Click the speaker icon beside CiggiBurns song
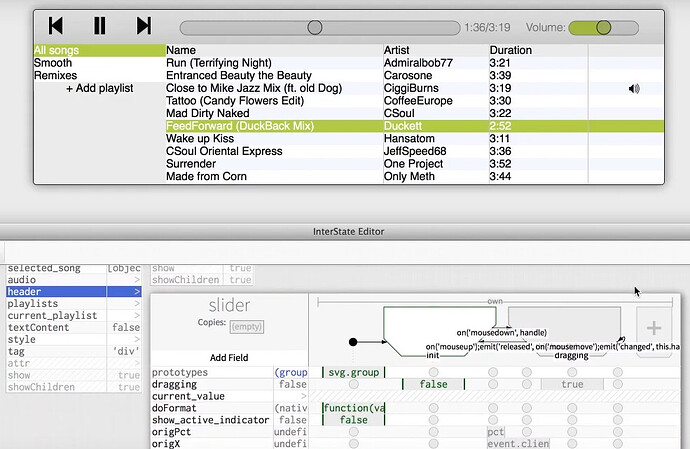The image size is (690, 449). 633,88
